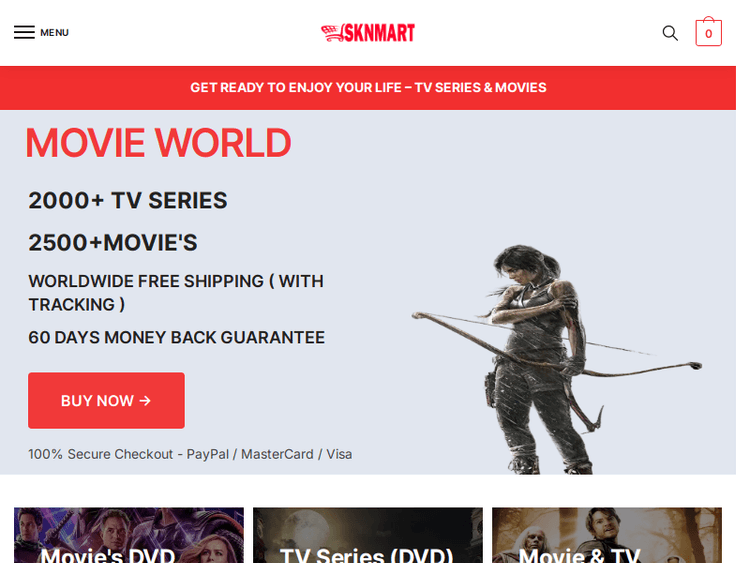Screen dimensions: 750x563
Task: Open Movie & TV category tile
Action: [x=607, y=535]
